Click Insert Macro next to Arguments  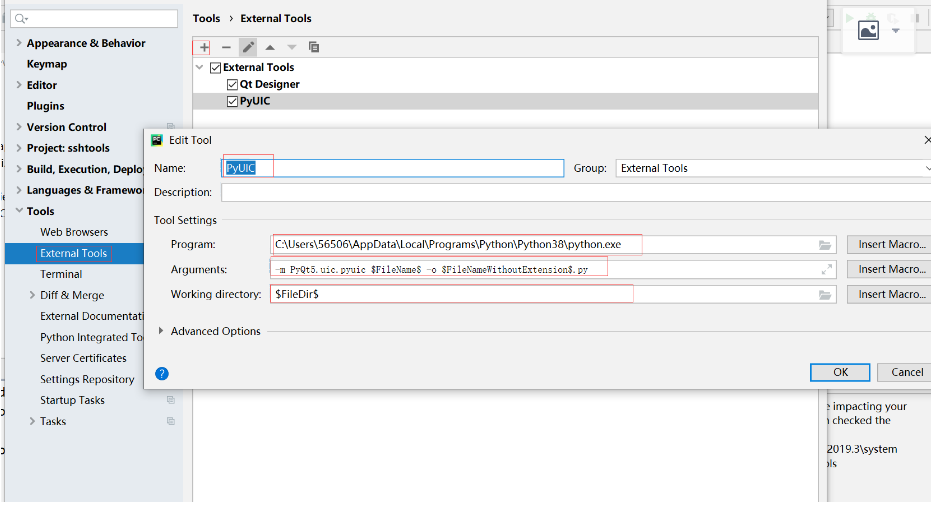[891, 270]
